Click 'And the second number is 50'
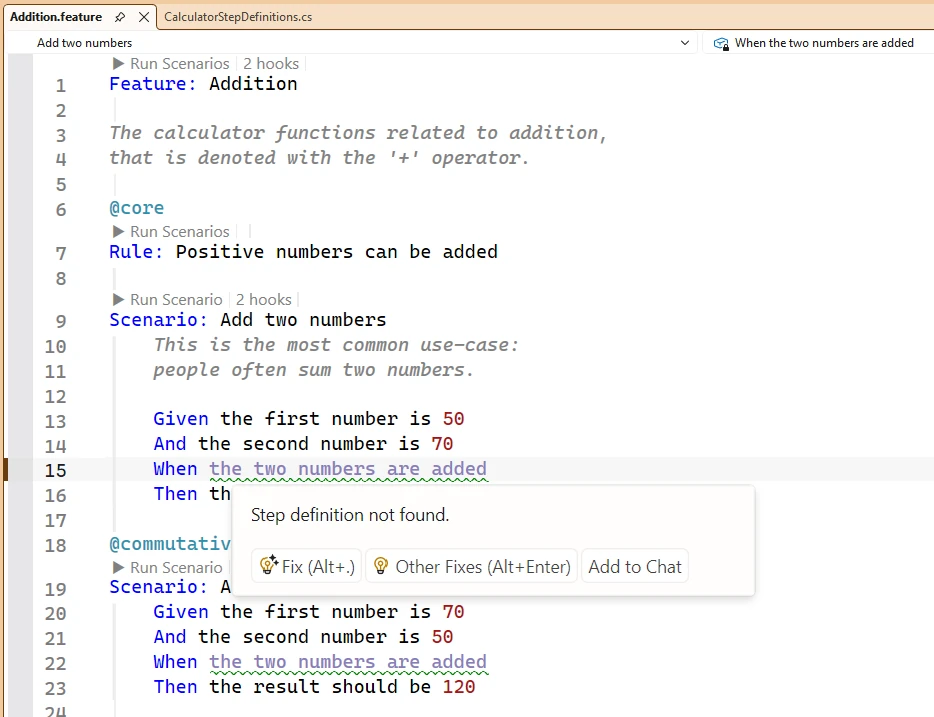Screen dimensions: 934x717 click(303, 637)
